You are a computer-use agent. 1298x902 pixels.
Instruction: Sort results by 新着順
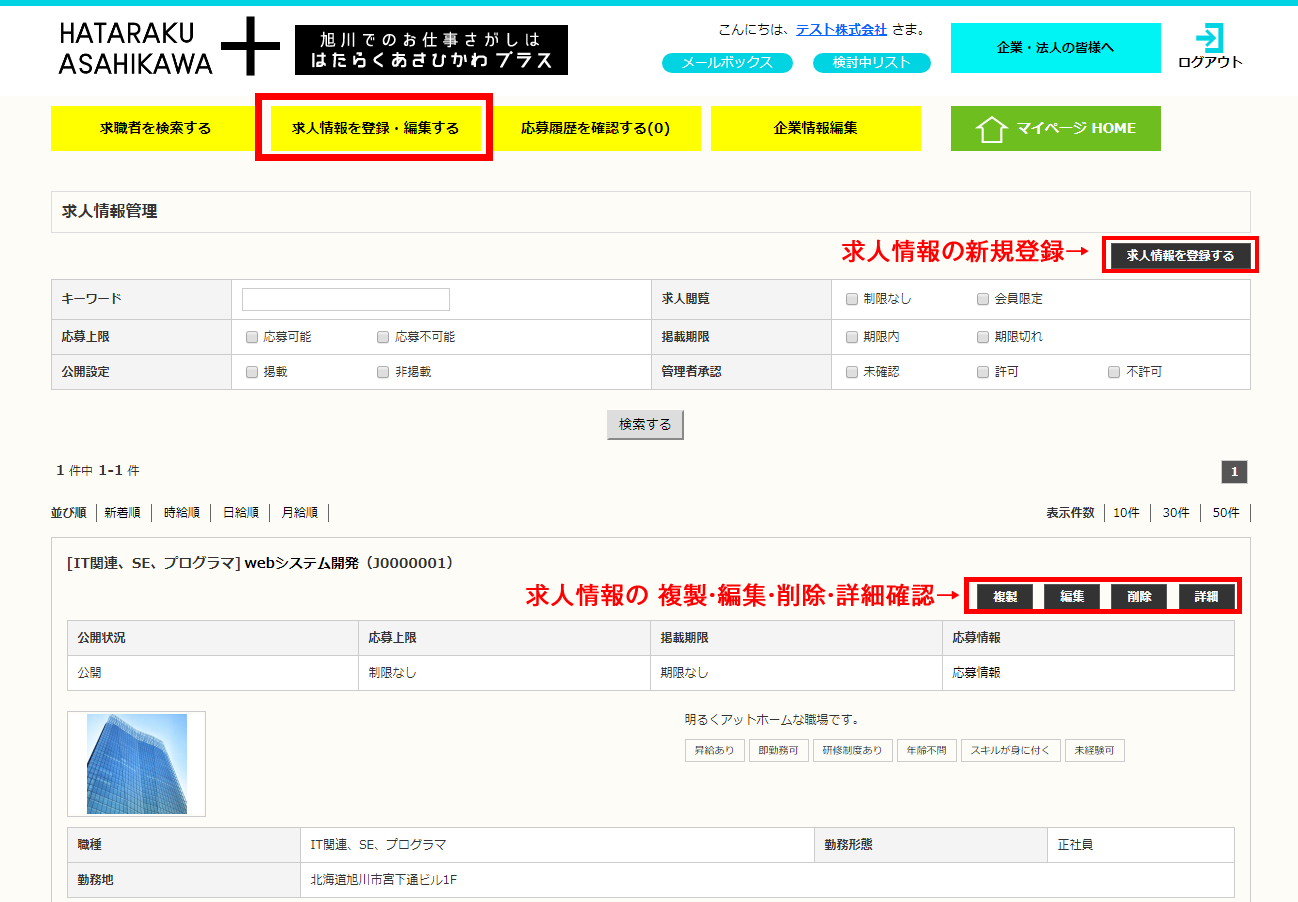122,513
